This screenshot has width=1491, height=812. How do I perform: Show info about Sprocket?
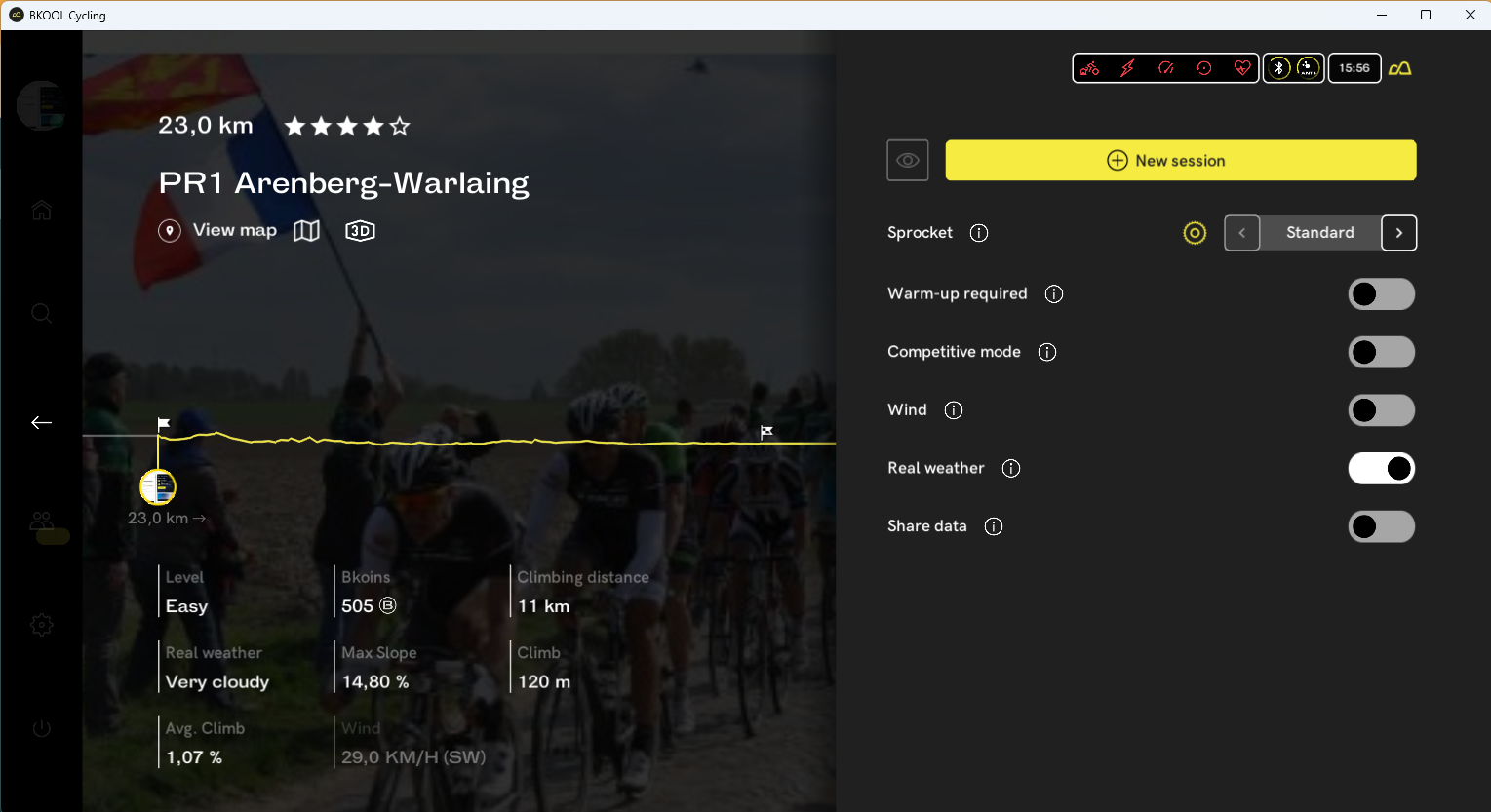pos(979,233)
